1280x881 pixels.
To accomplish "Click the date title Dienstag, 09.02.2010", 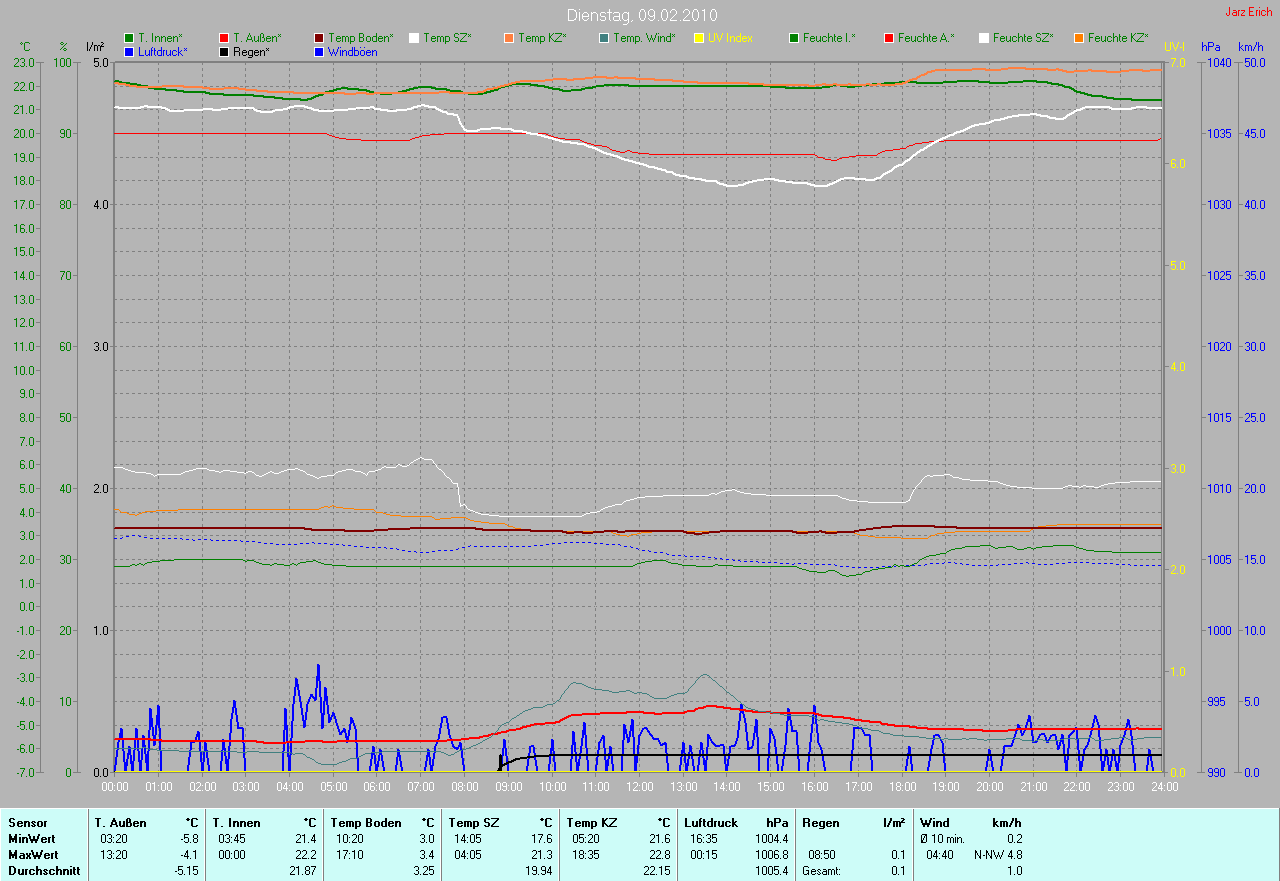I will pyautogui.click(x=640, y=15).
